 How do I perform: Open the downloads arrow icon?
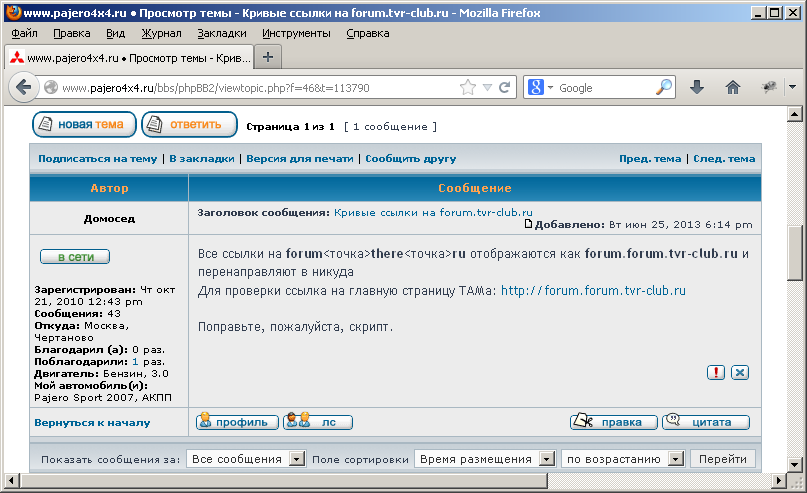pos(697,87)
